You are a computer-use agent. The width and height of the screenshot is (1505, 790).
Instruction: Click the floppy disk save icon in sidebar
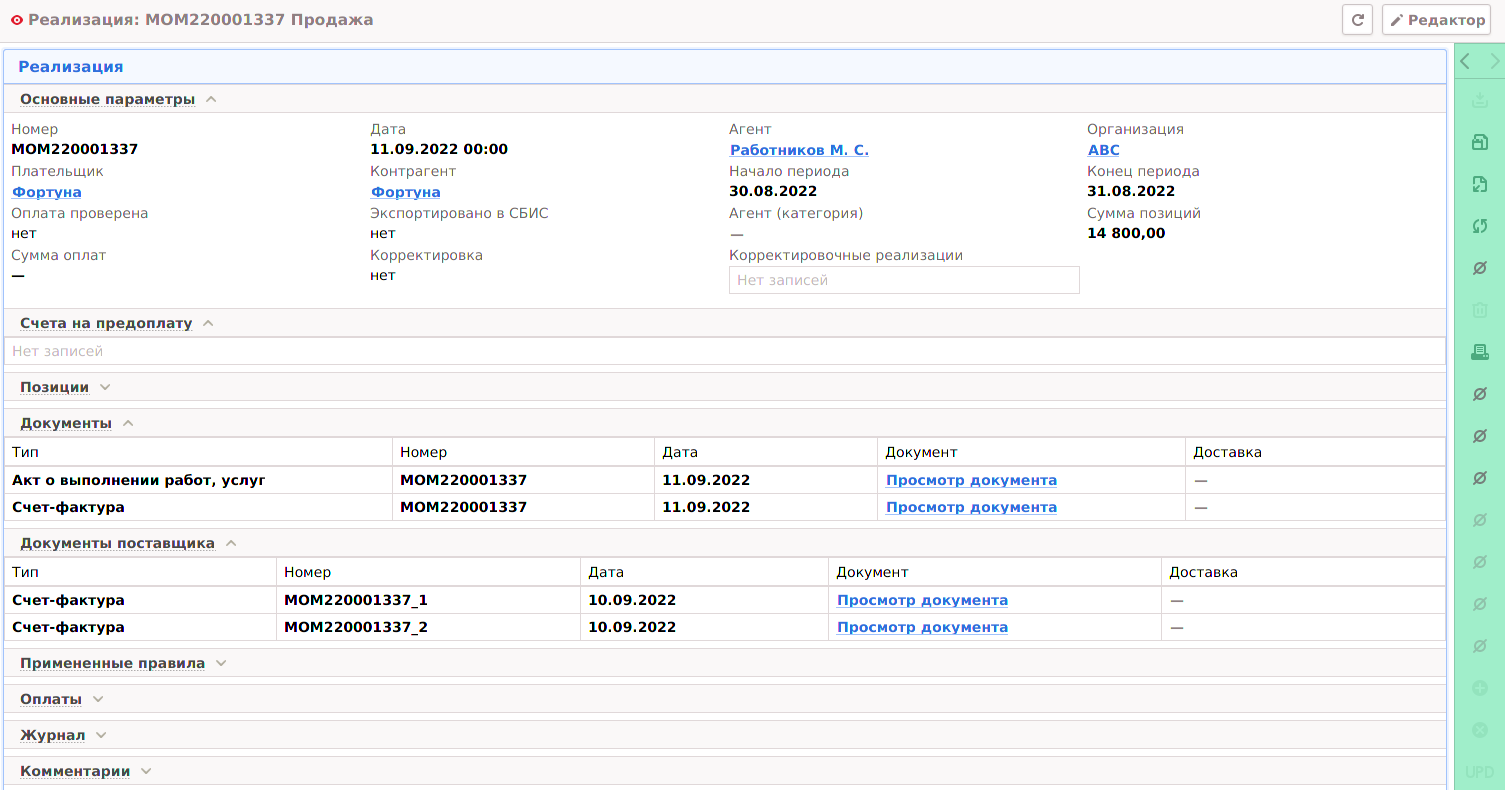(1480, 142)
